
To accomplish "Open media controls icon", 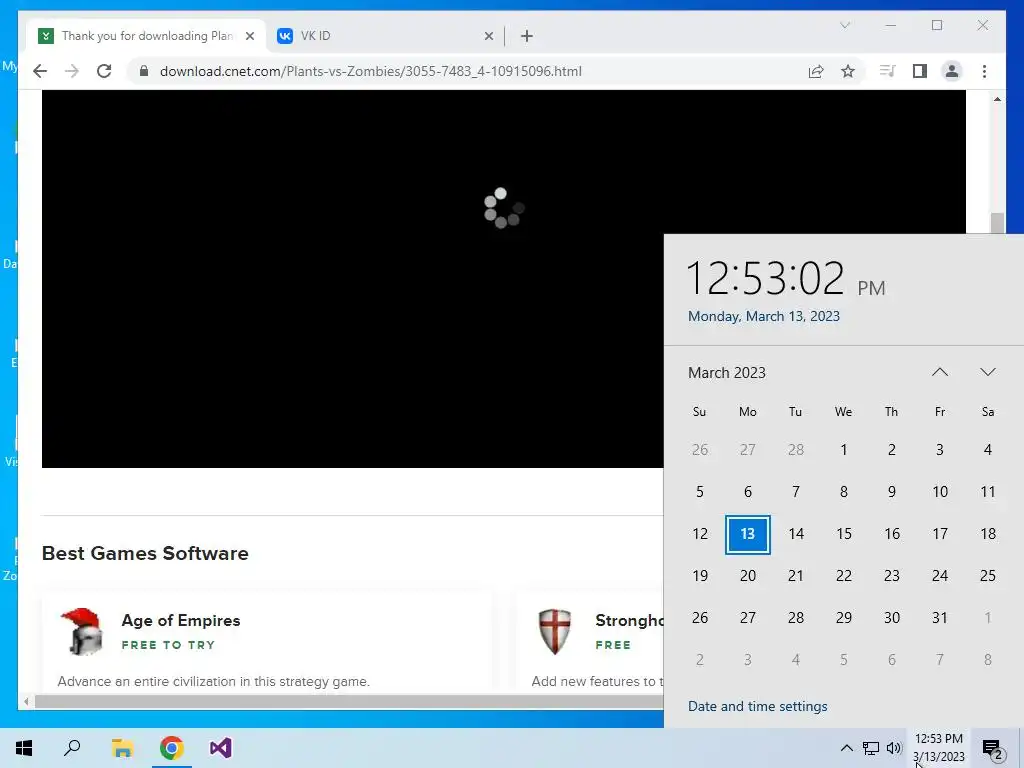I will click(x=887, y=71).
